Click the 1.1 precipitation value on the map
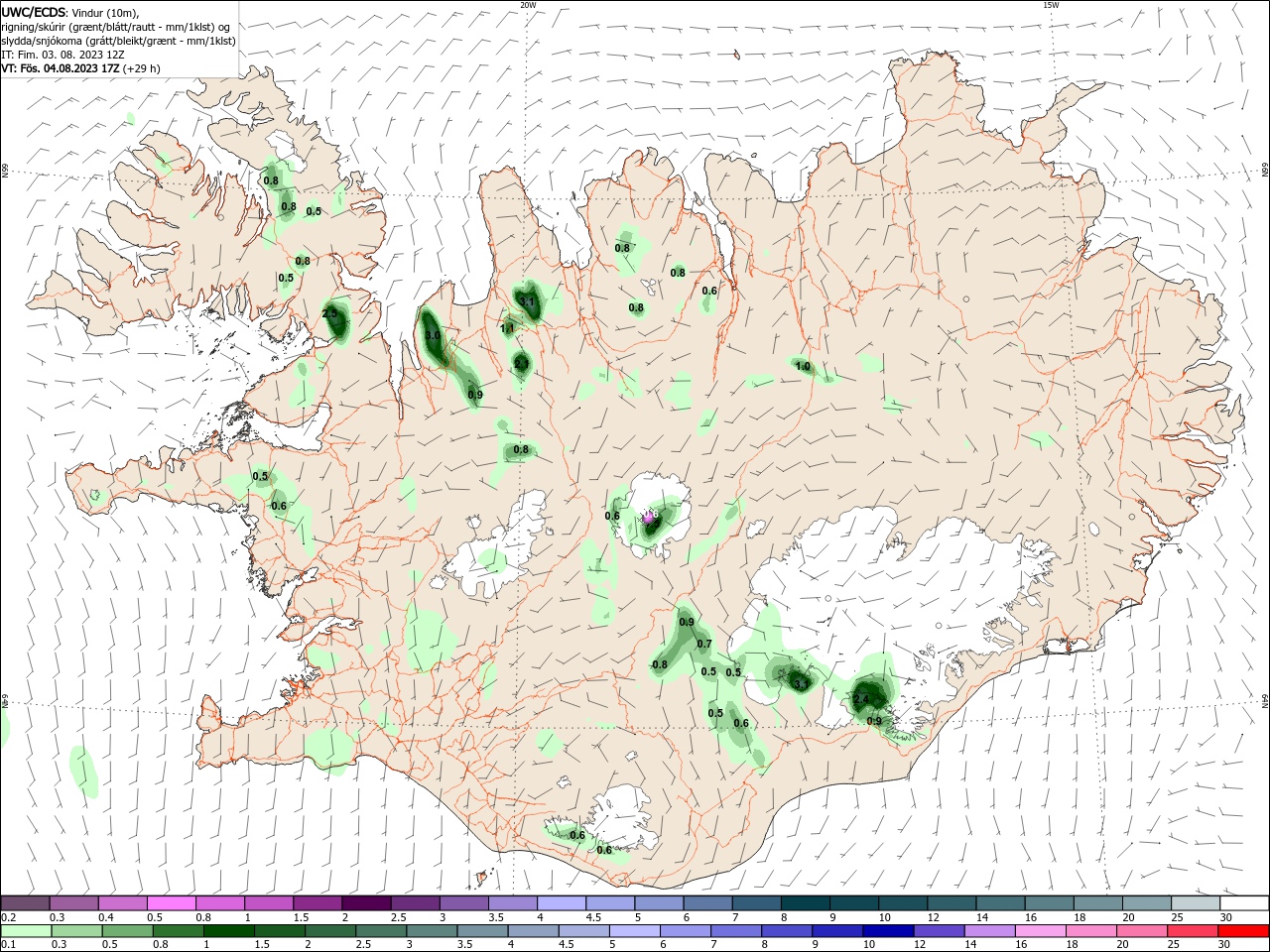 coord(507,328)
